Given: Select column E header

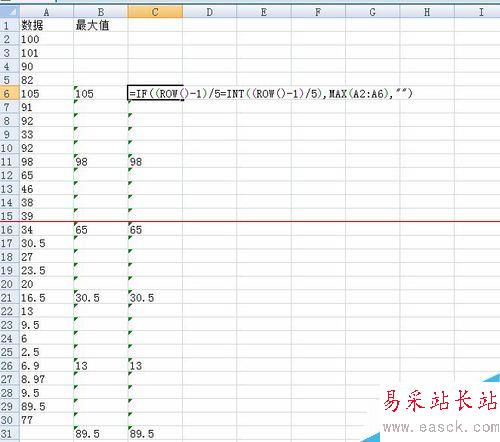Looking at the screenshot, I should tap(264, 12).
